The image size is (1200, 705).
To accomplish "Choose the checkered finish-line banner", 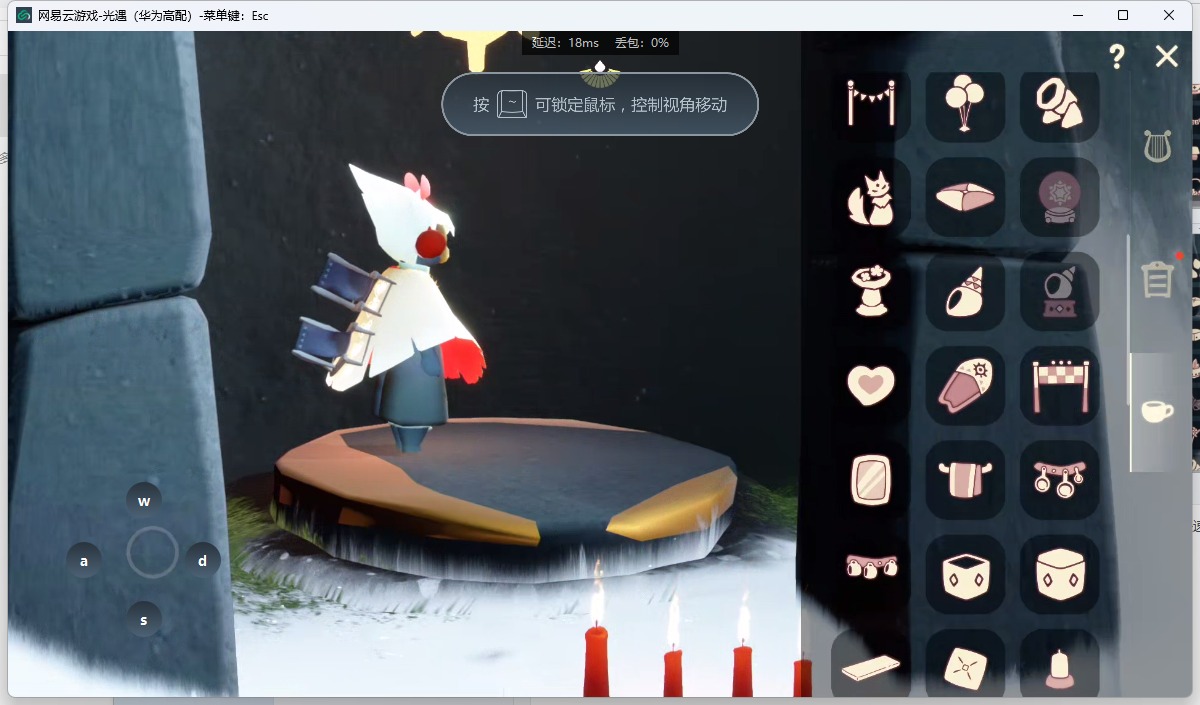I will (x=1059, y=385).
